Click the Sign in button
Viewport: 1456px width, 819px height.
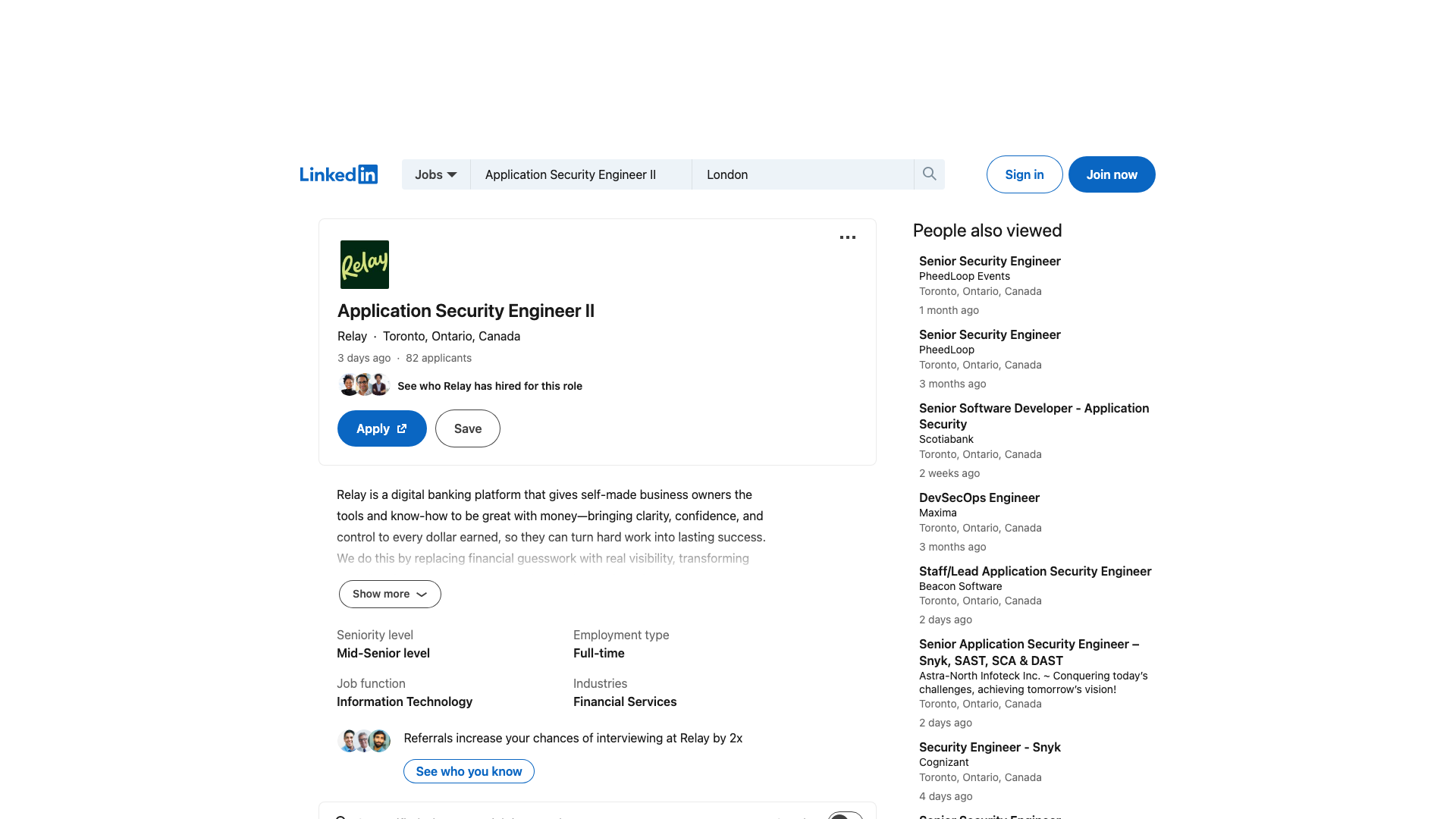(x=1025, y=174)
